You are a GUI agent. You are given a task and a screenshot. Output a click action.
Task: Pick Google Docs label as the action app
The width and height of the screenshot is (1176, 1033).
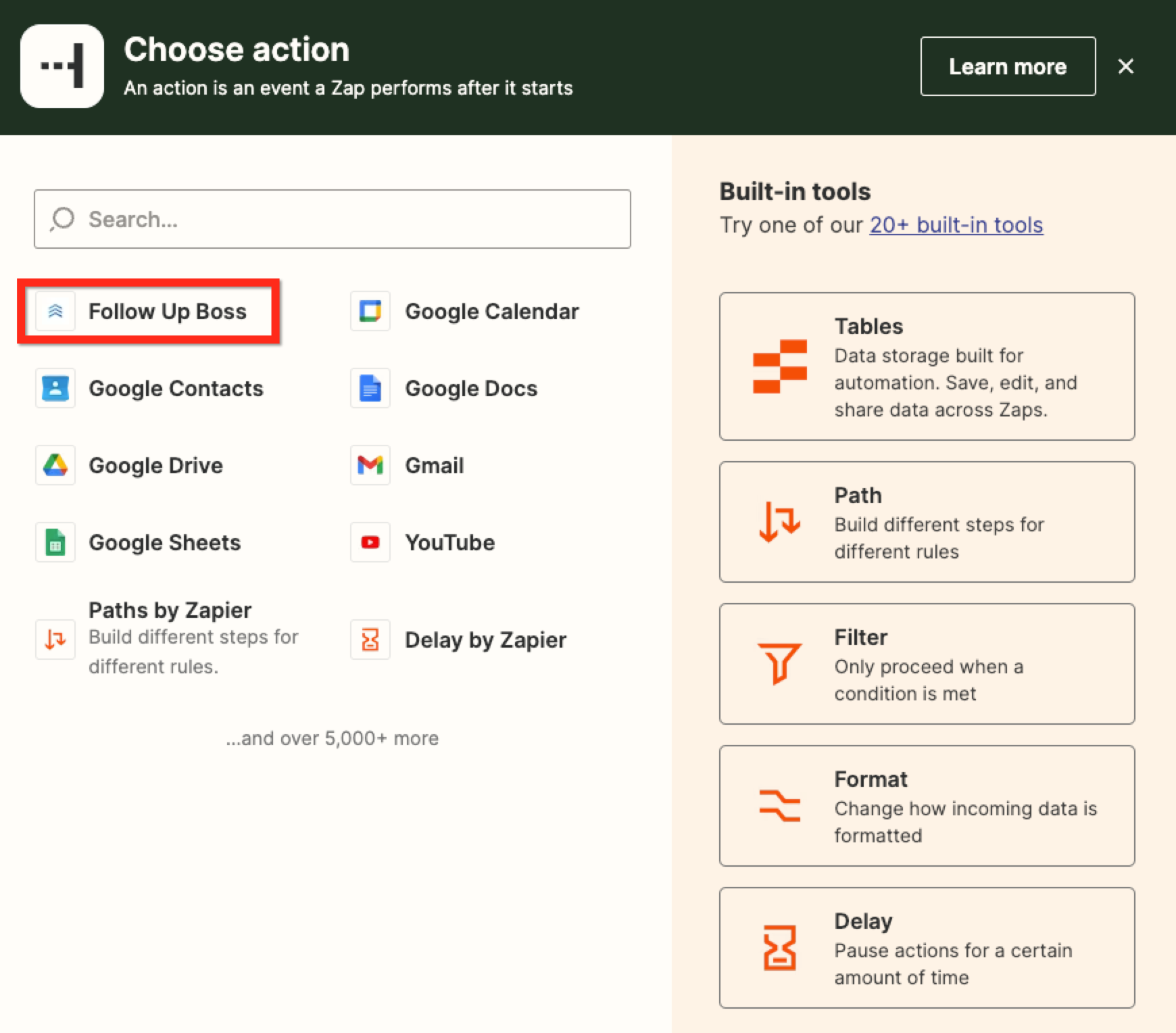pyautogui.click(x=471, y=388)
